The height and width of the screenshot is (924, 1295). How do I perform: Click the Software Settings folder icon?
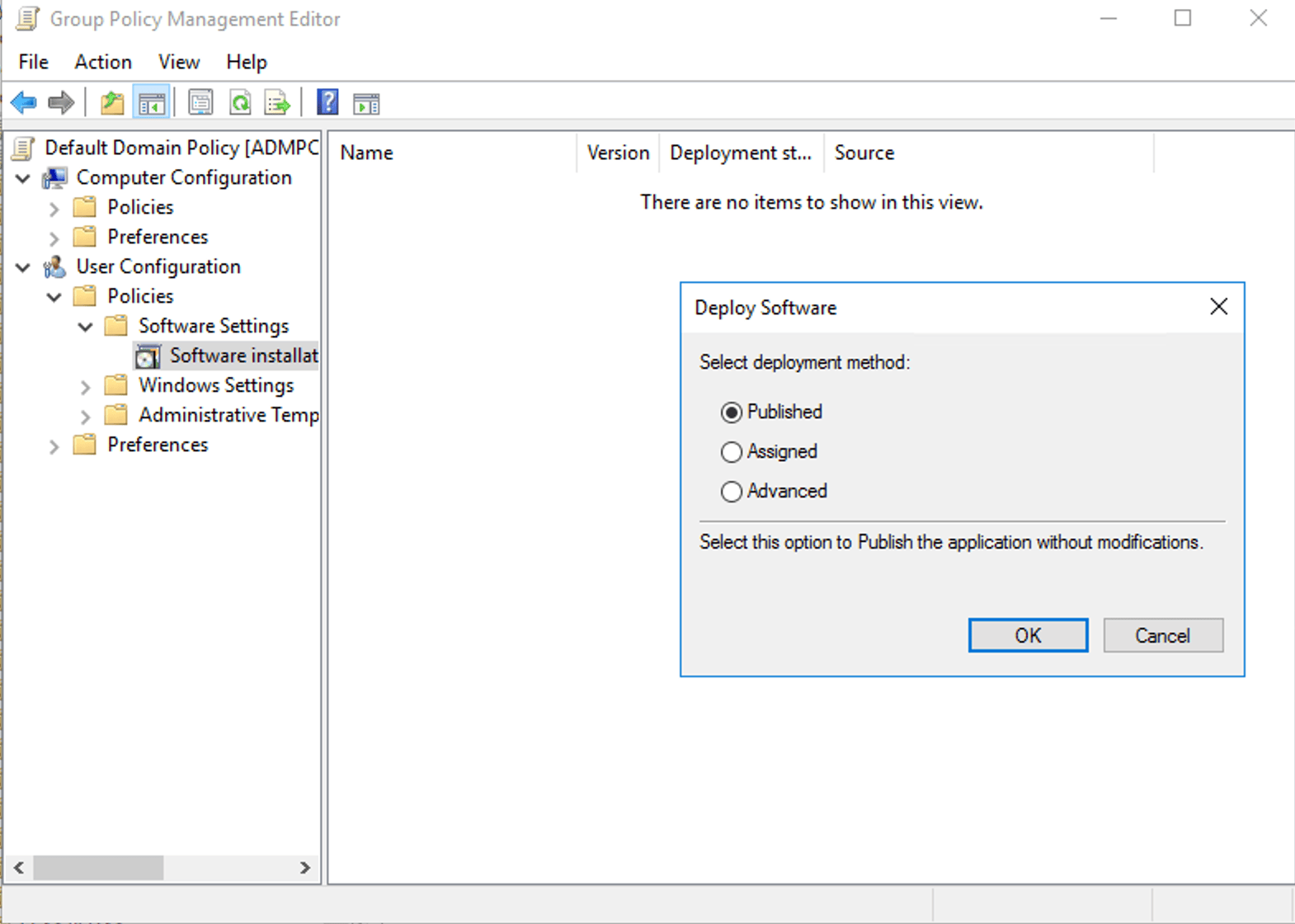[116, 326]
